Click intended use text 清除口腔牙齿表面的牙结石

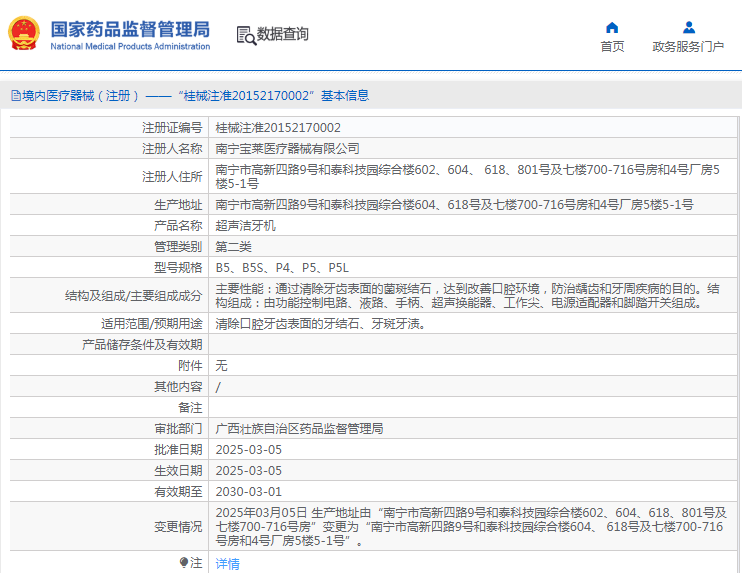pos(320,324)
